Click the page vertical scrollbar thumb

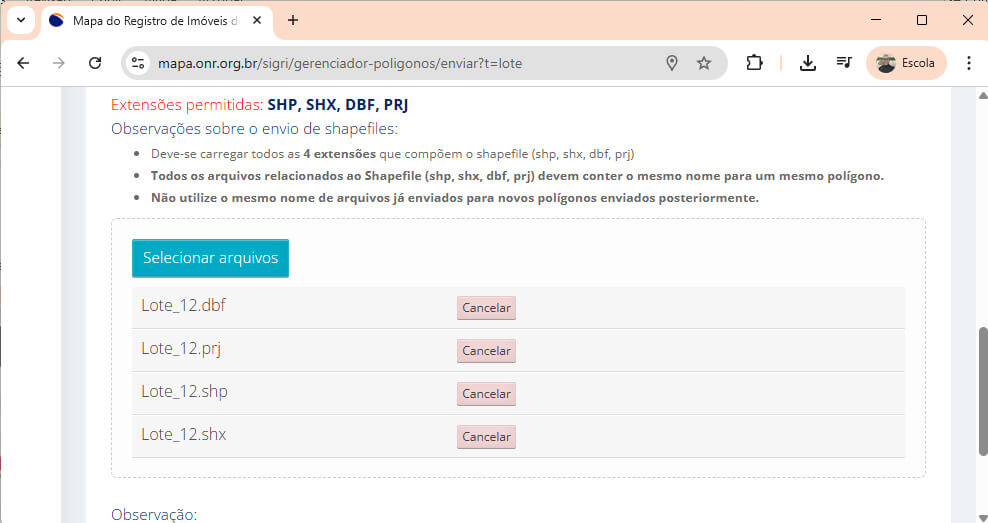click(983, 391)
